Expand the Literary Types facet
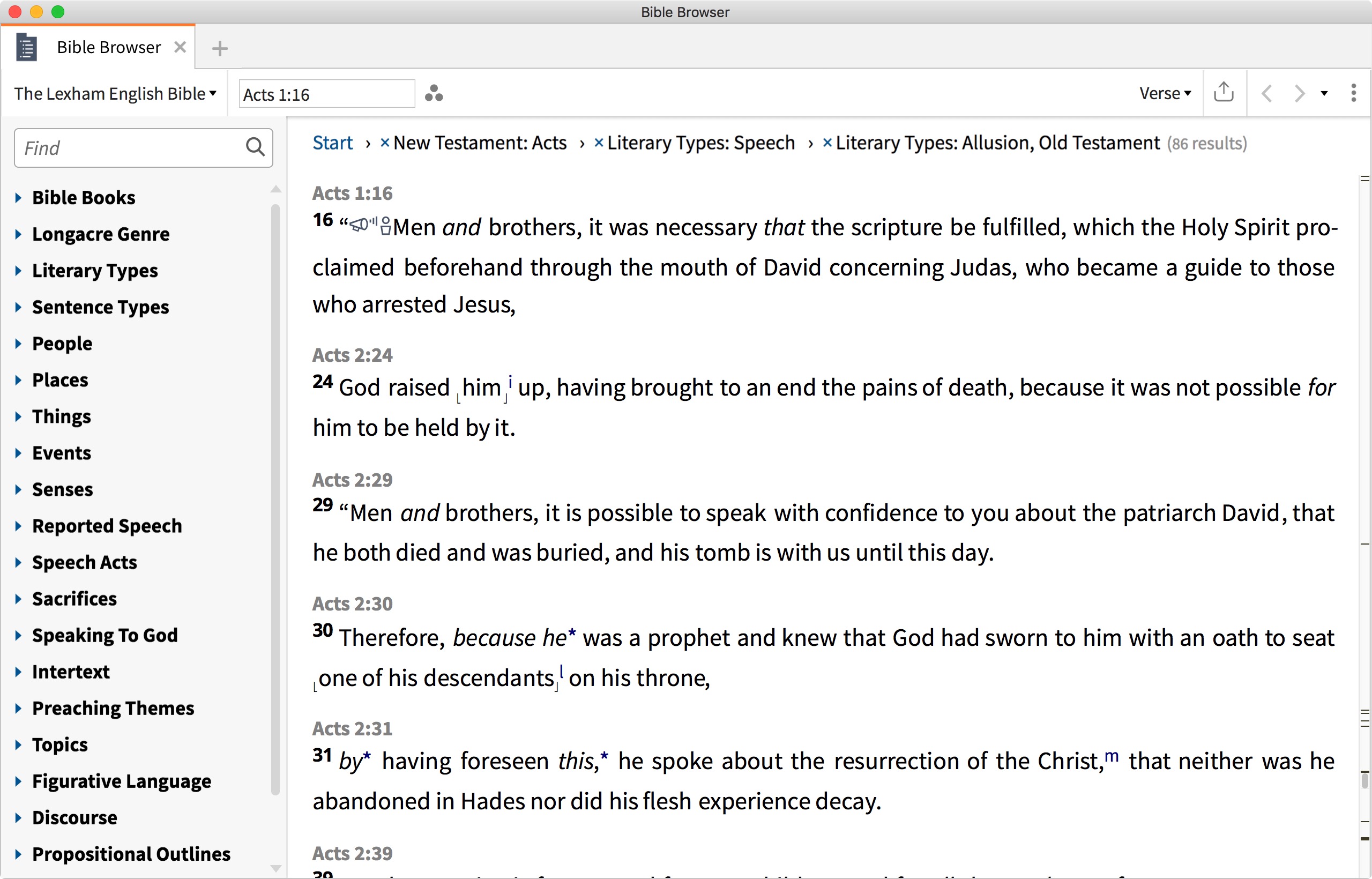 pos(18,271)
